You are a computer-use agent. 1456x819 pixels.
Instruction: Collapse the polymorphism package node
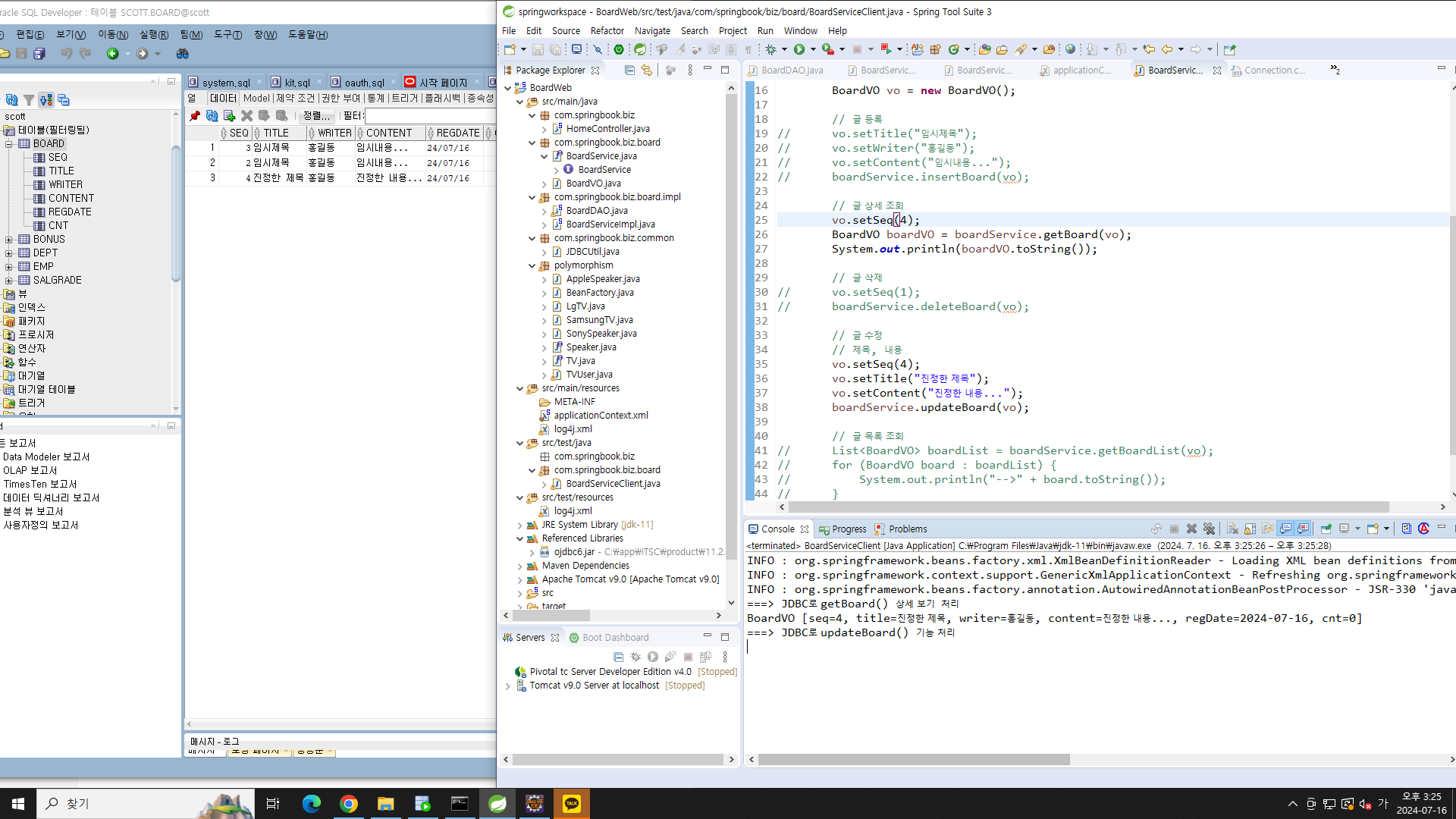click(x=532, y=265)
